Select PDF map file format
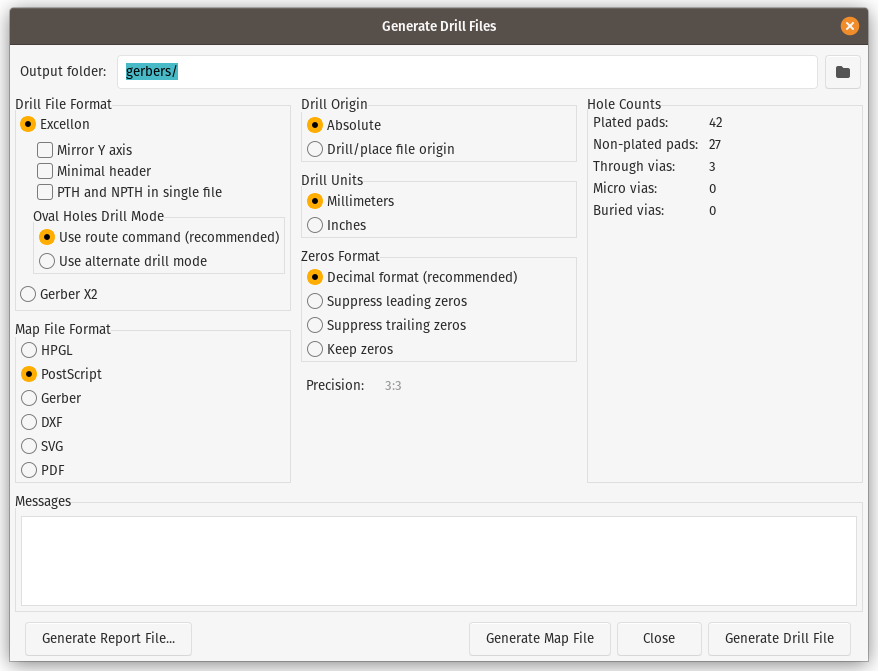This screenshot has width=878, height=671. click(29, 470)
